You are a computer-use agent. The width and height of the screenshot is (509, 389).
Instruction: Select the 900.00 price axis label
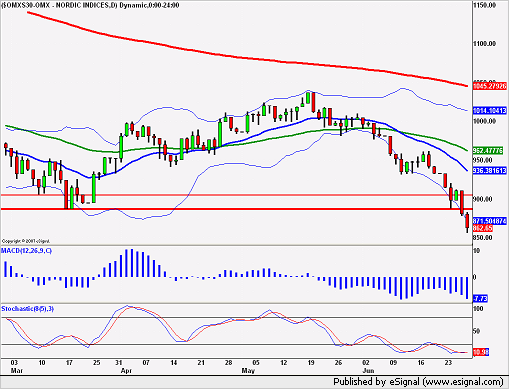coord(482,199)
